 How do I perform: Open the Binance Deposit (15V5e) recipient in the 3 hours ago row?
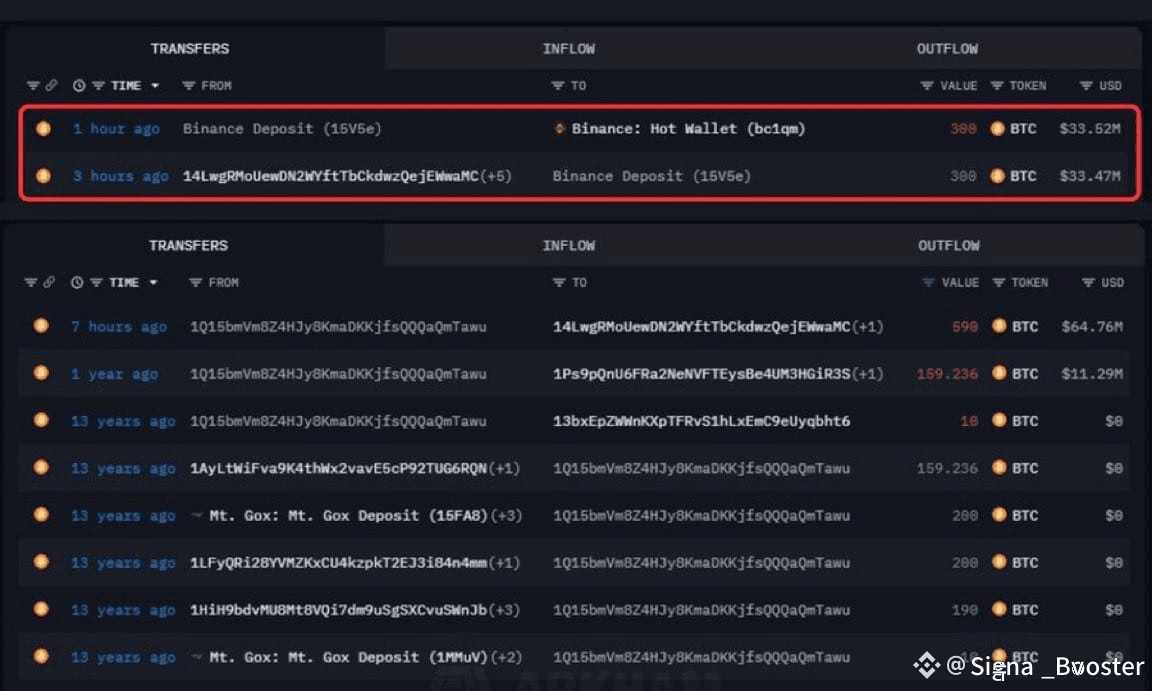(x=652, y=176)
